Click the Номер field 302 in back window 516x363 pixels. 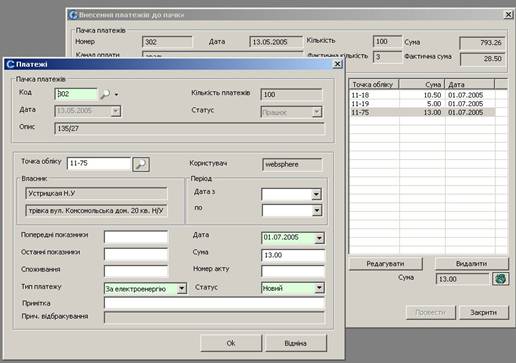tap(167, 42)
